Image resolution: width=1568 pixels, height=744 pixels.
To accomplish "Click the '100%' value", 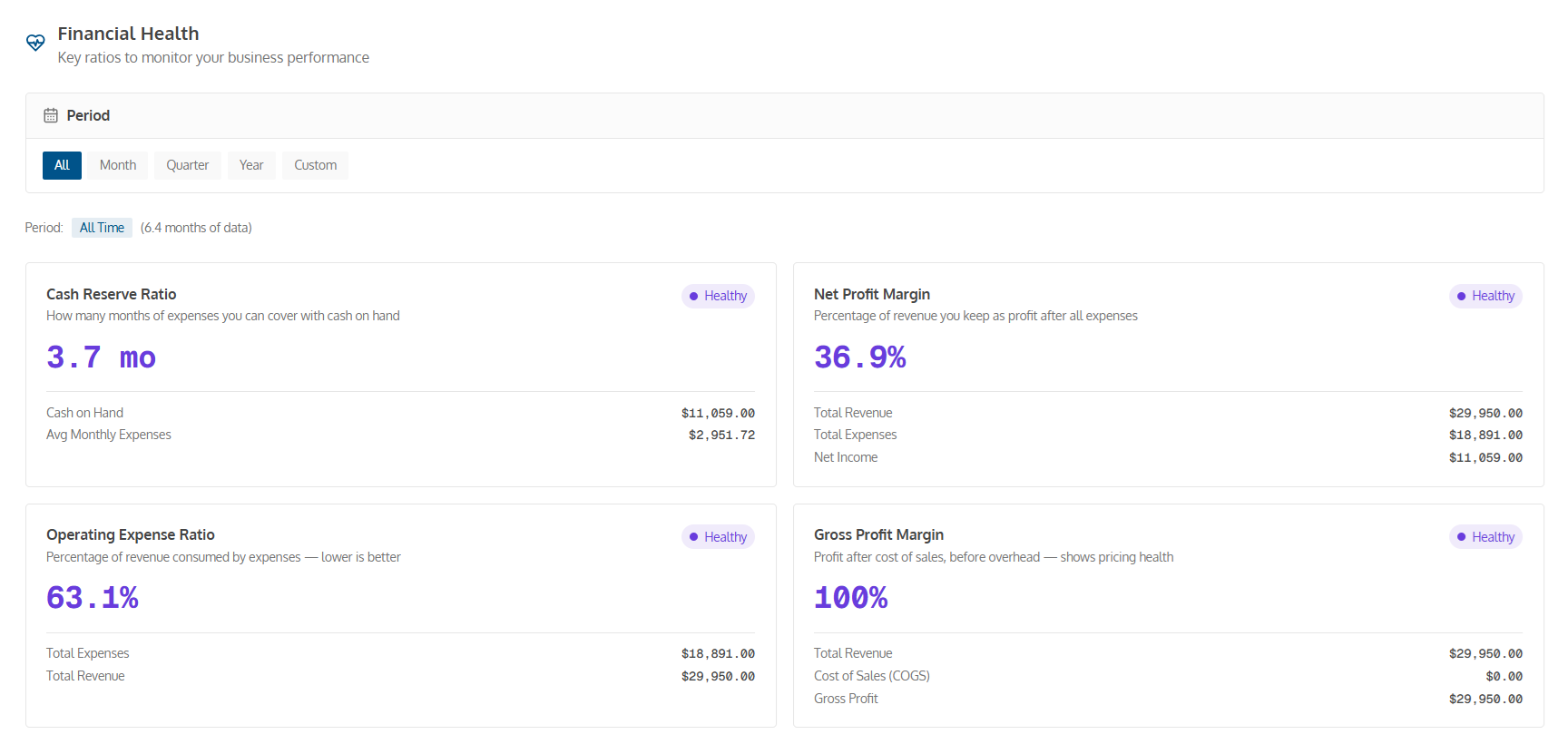I will (851, 598).
